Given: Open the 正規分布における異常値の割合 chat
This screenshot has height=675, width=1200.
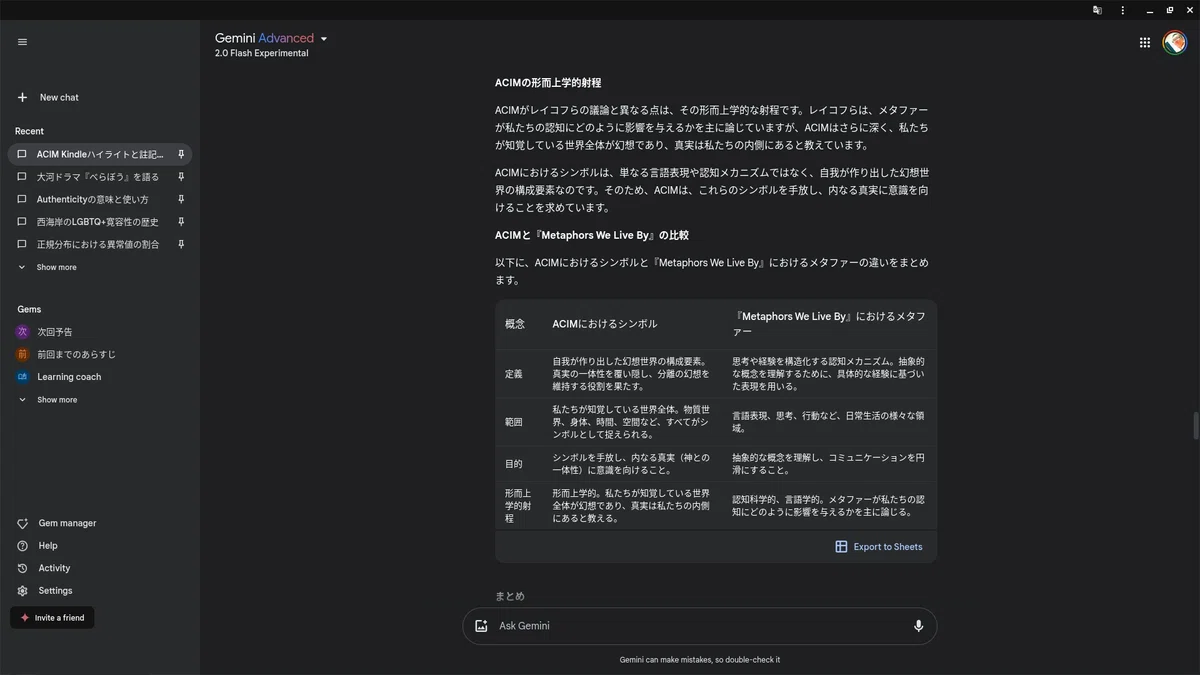Looking at the screenshot, I should (100, 244).
